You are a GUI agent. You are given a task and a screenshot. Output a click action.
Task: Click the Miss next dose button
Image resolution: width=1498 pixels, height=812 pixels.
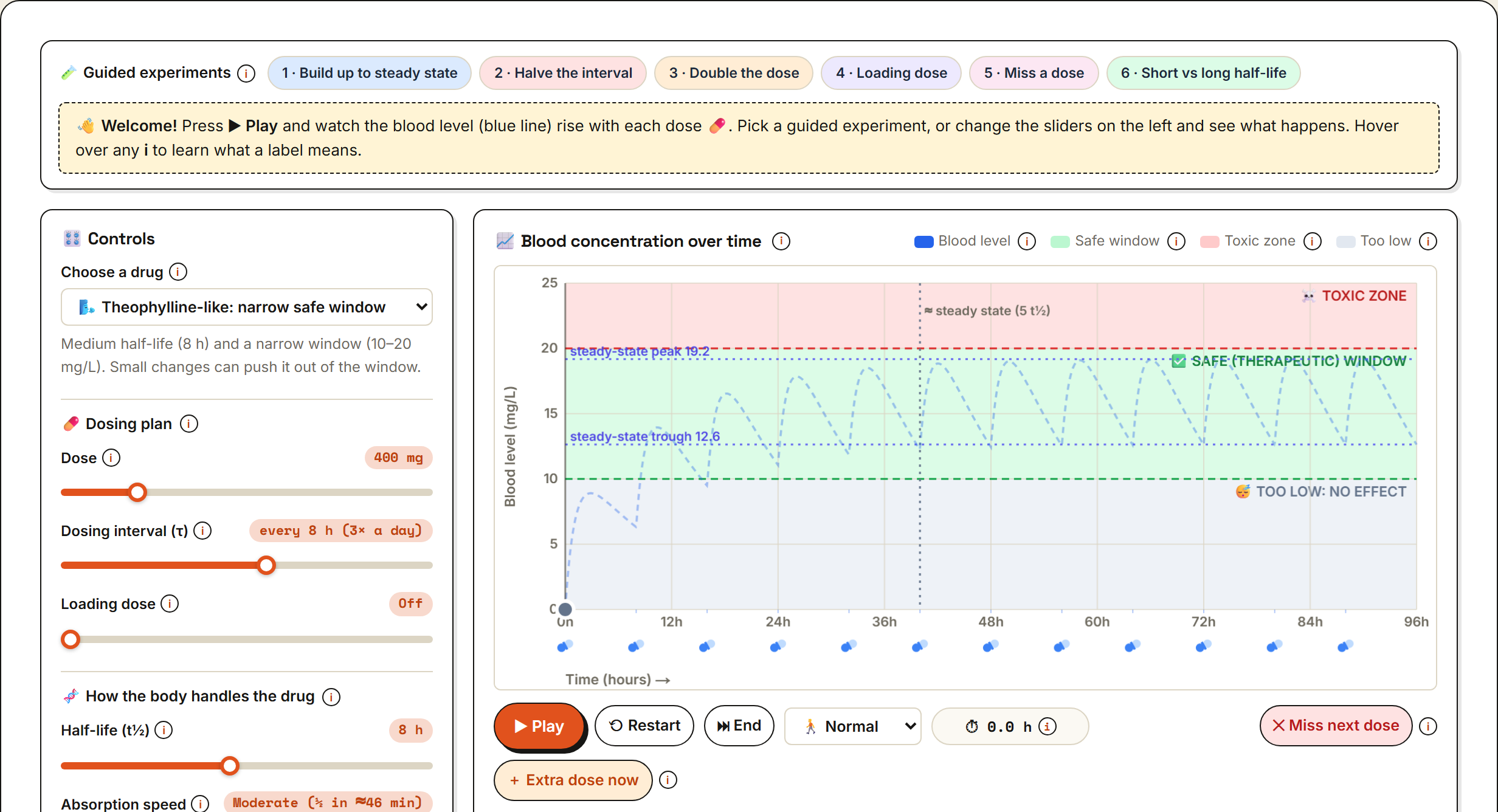coord(1336,726)
